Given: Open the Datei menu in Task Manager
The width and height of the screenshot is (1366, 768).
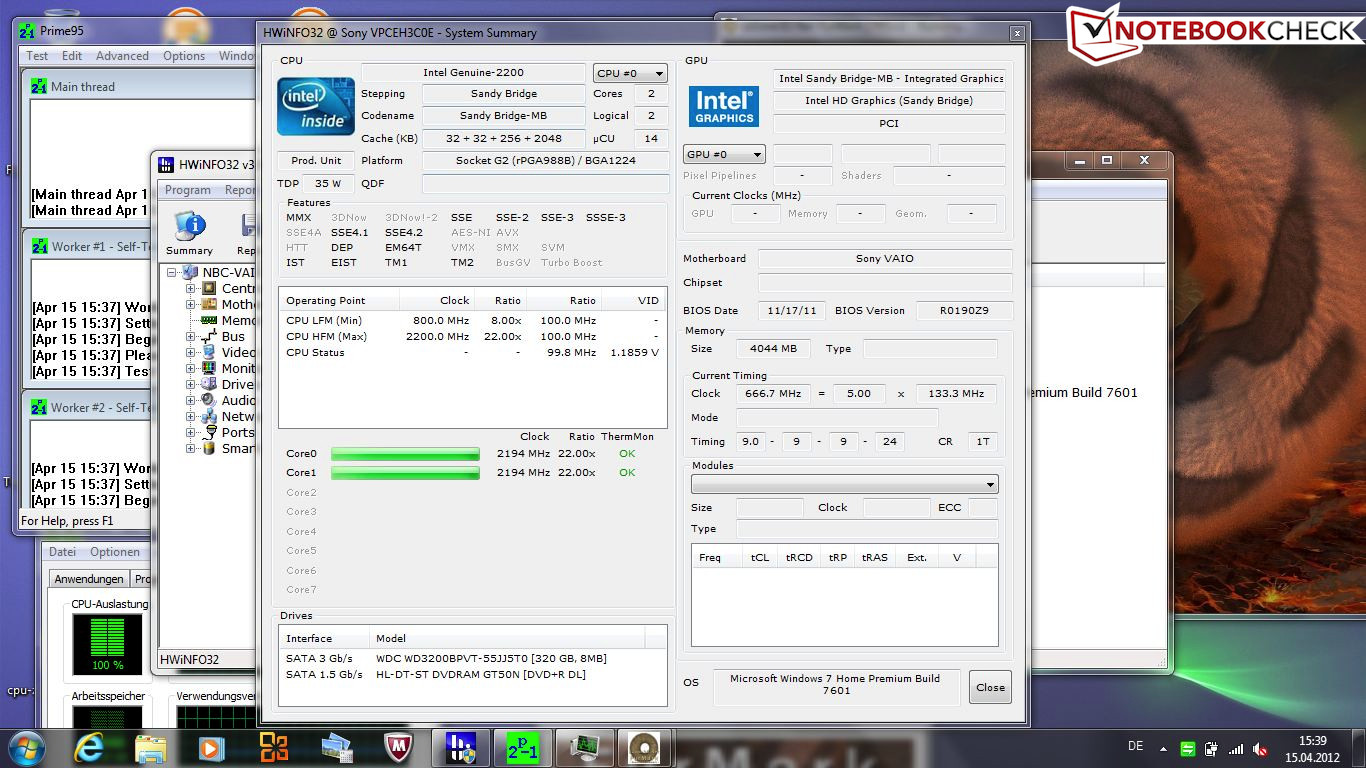Looking at the screenshot, I should 62,552.
